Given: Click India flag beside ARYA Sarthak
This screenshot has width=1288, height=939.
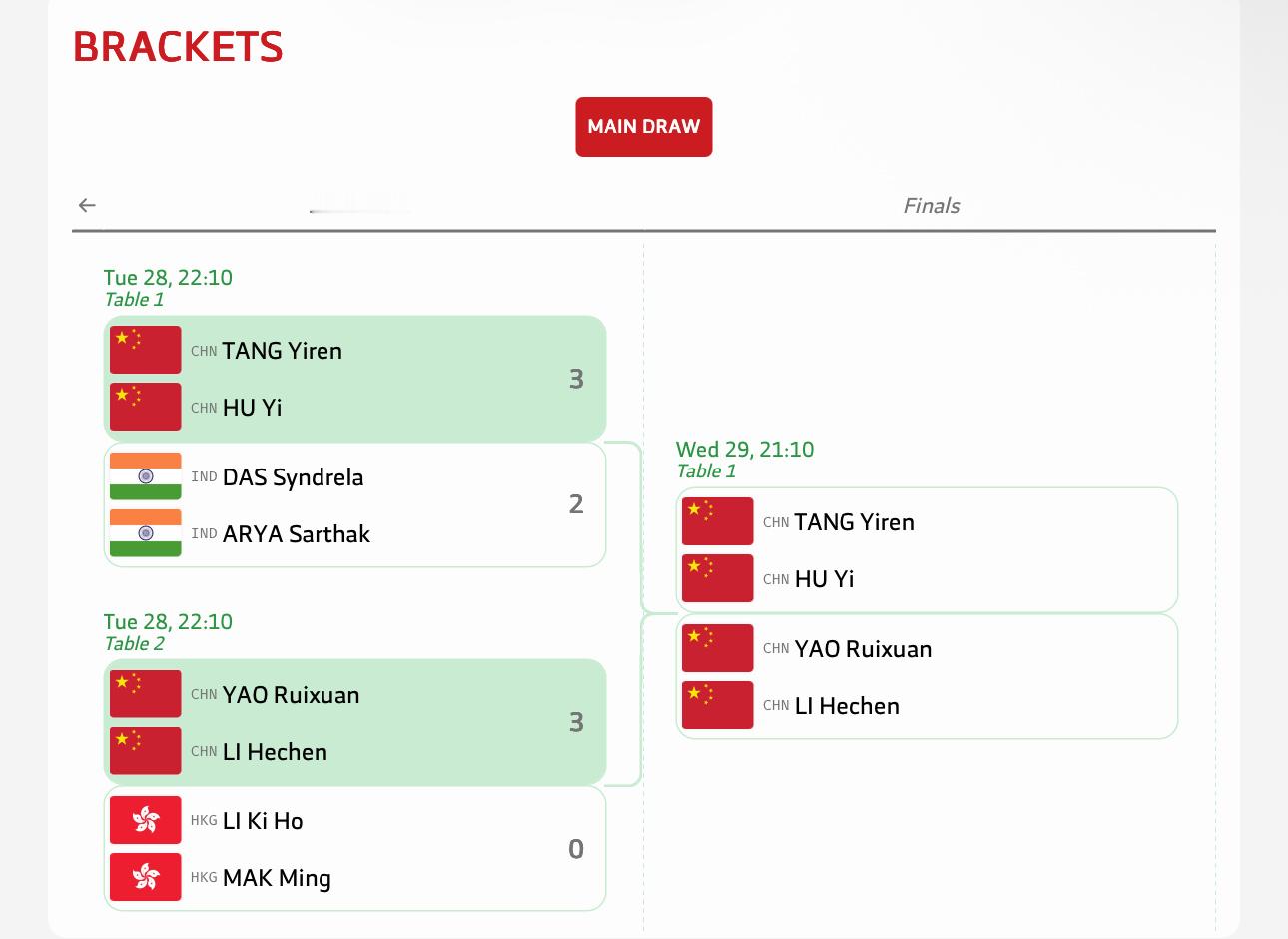Looking at the screenshot, I should (x=146, y=533).
